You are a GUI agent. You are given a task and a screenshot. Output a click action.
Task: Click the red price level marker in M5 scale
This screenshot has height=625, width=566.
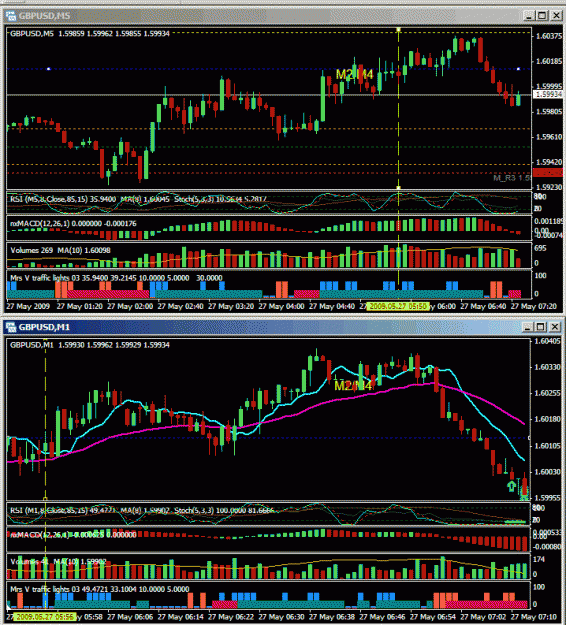548,173
